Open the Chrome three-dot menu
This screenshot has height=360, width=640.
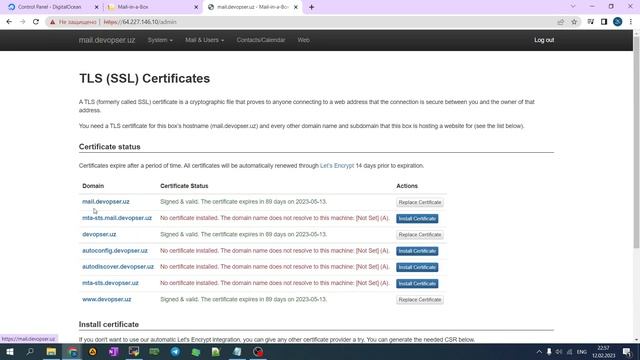pyautogui.click(x=631, y=22)
